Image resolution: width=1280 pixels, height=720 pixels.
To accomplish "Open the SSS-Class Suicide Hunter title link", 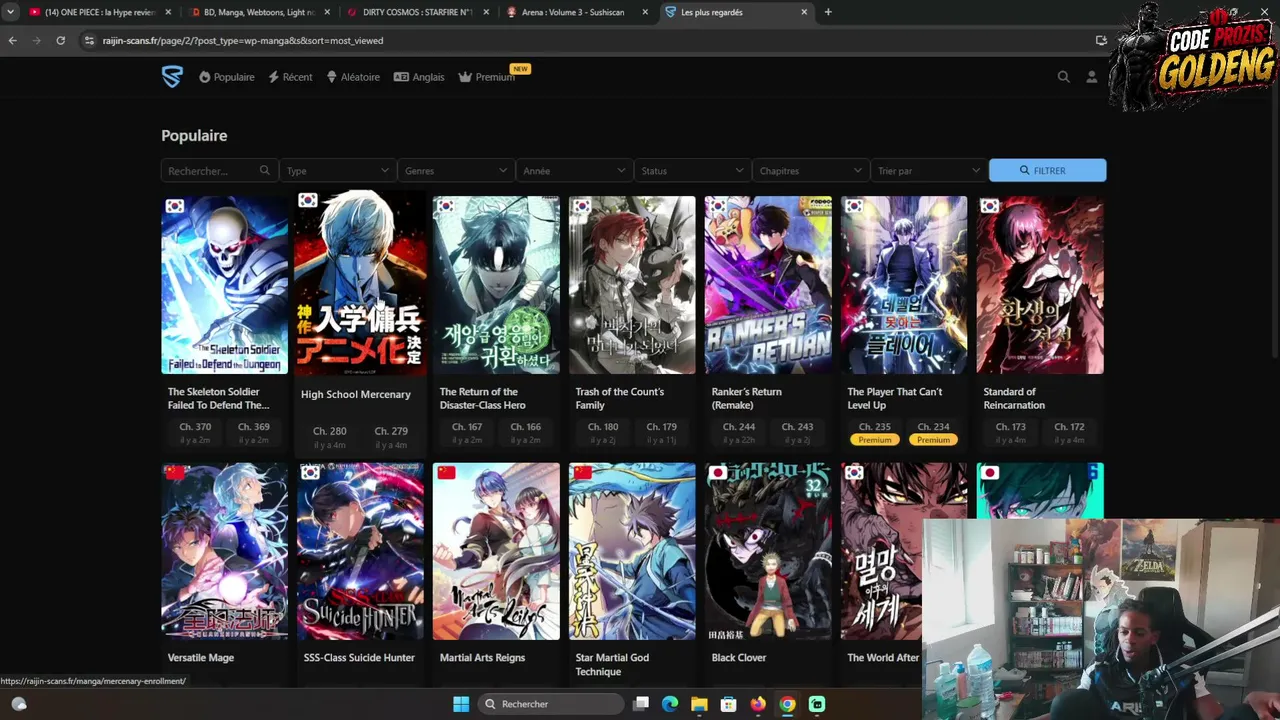I will pos(359,658).
